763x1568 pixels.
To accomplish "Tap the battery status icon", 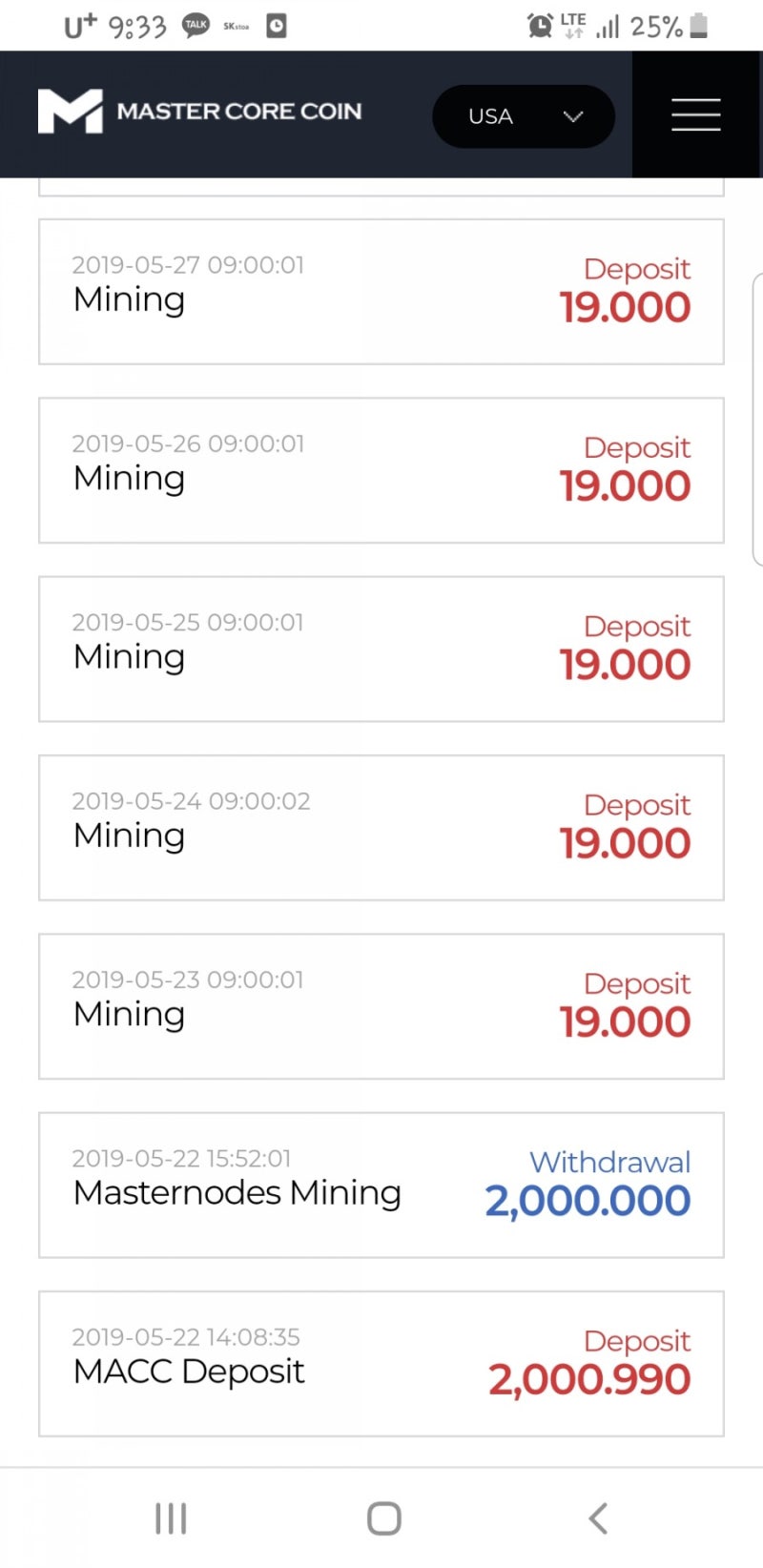I will point(699,26).
